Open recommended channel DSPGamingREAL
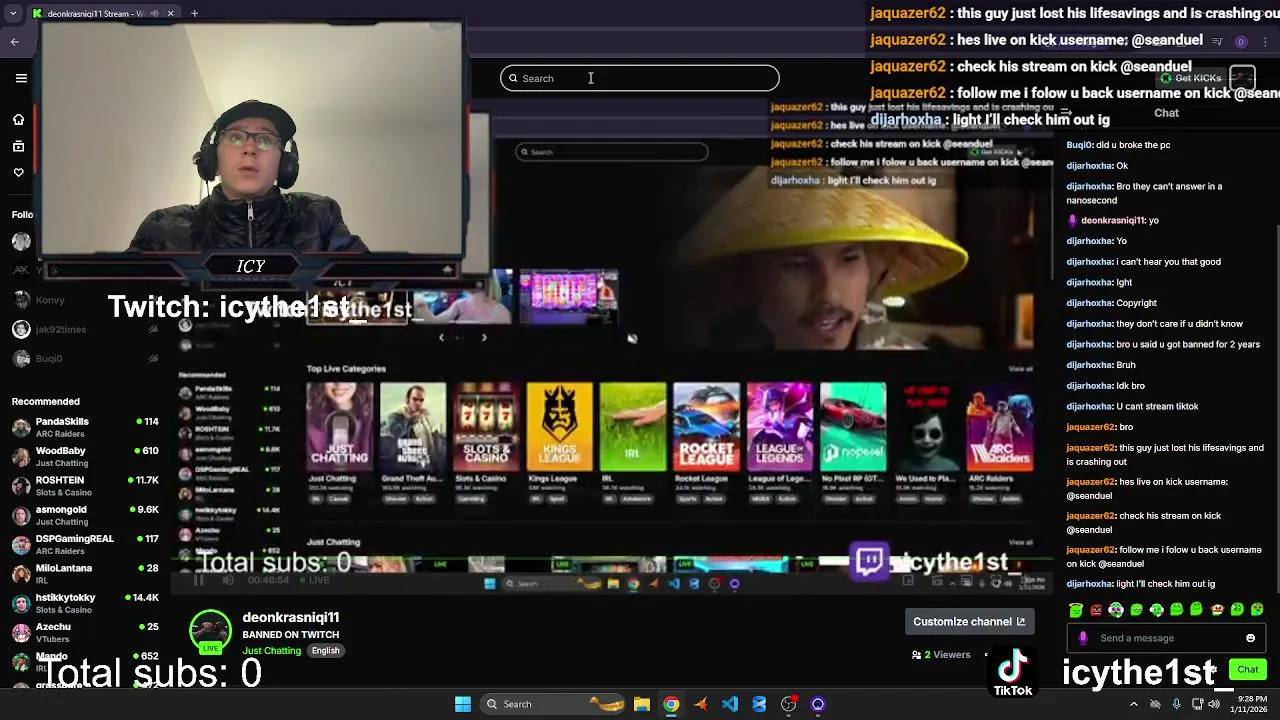Viewport: 1280px width, 720px height. [85, 544]
